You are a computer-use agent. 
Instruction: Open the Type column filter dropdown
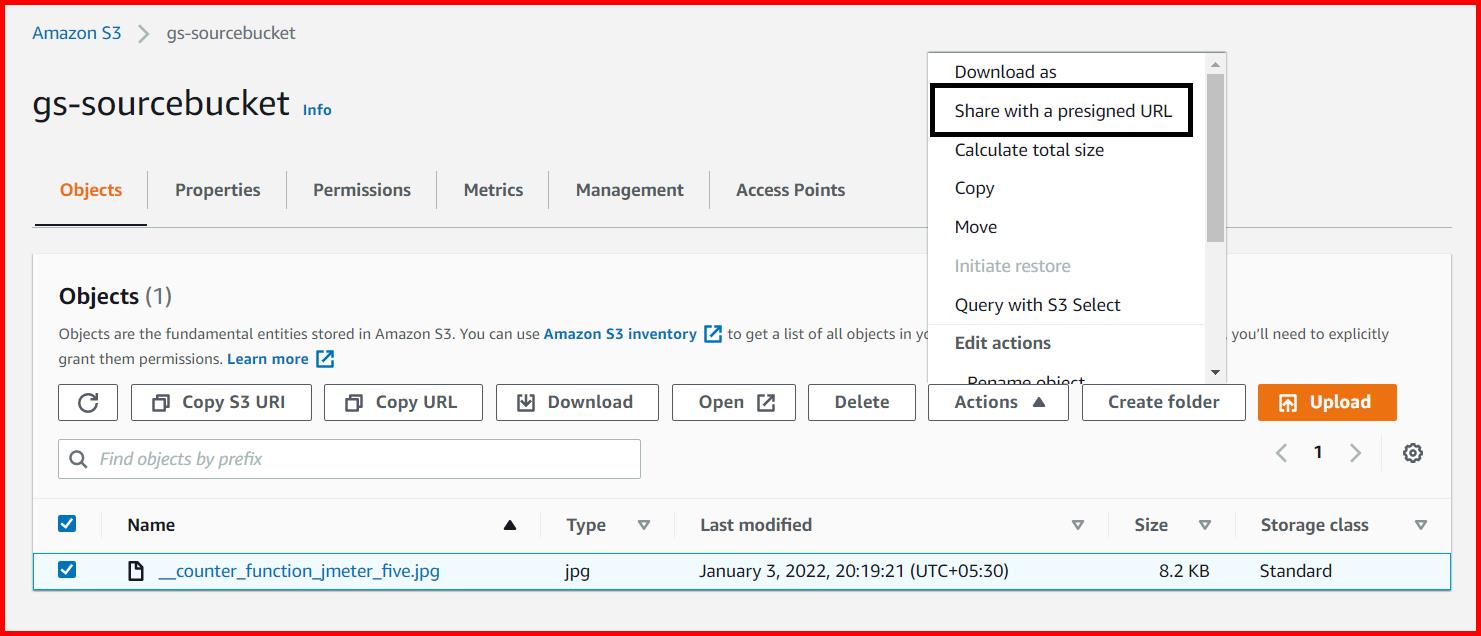pos(645,524)
